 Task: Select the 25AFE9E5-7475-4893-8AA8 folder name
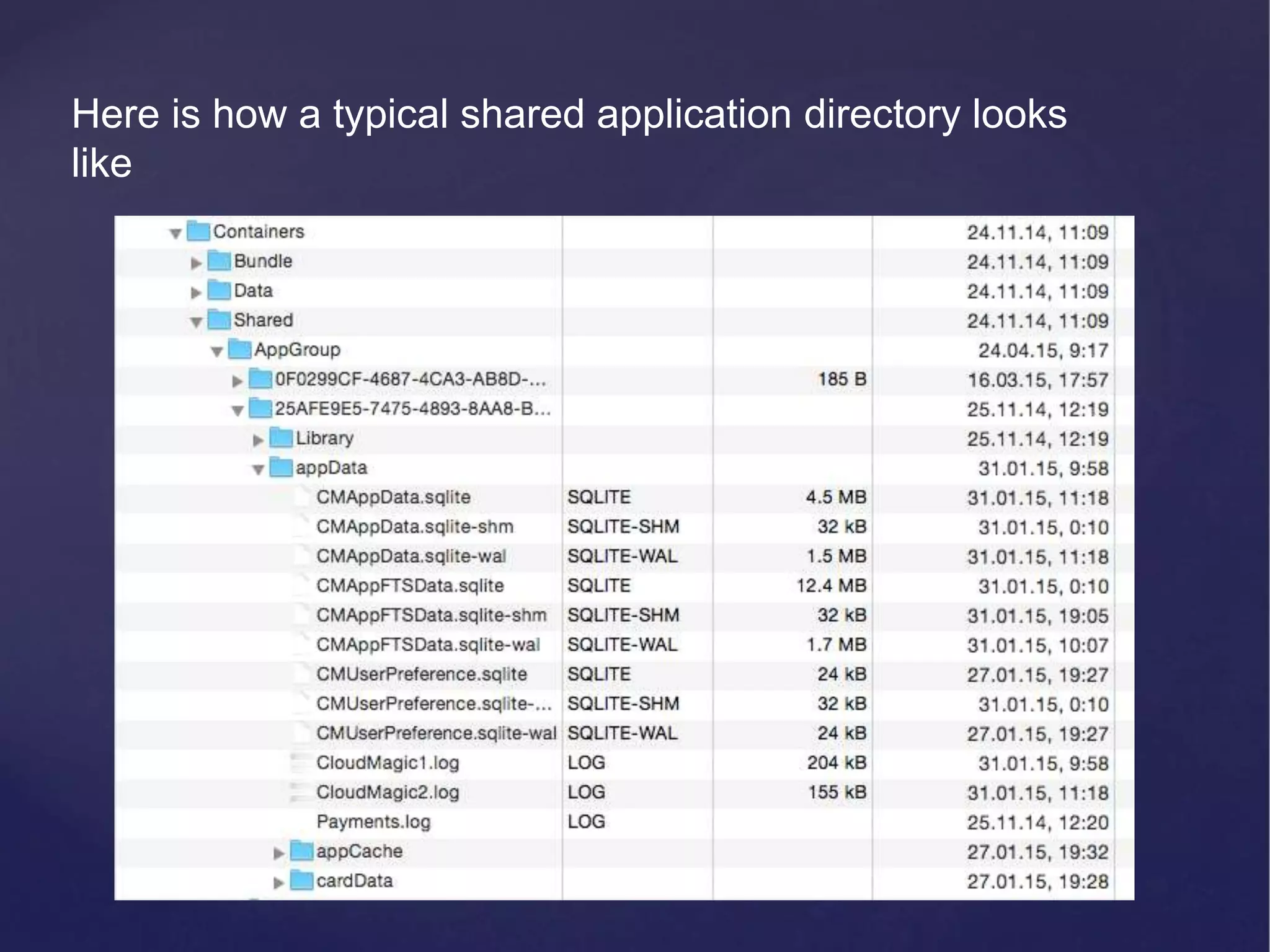pyautogui.click(x=413, y=409)
